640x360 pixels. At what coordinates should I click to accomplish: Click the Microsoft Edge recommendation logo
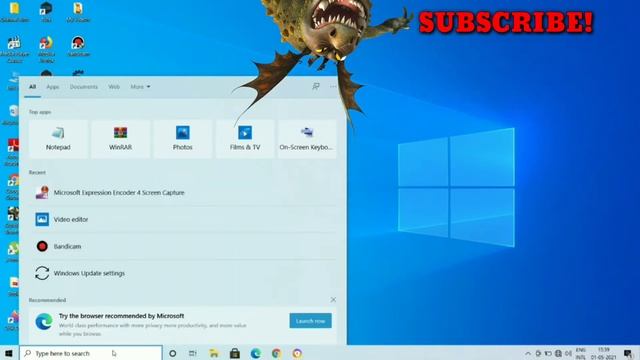click(x=44, y=322)
